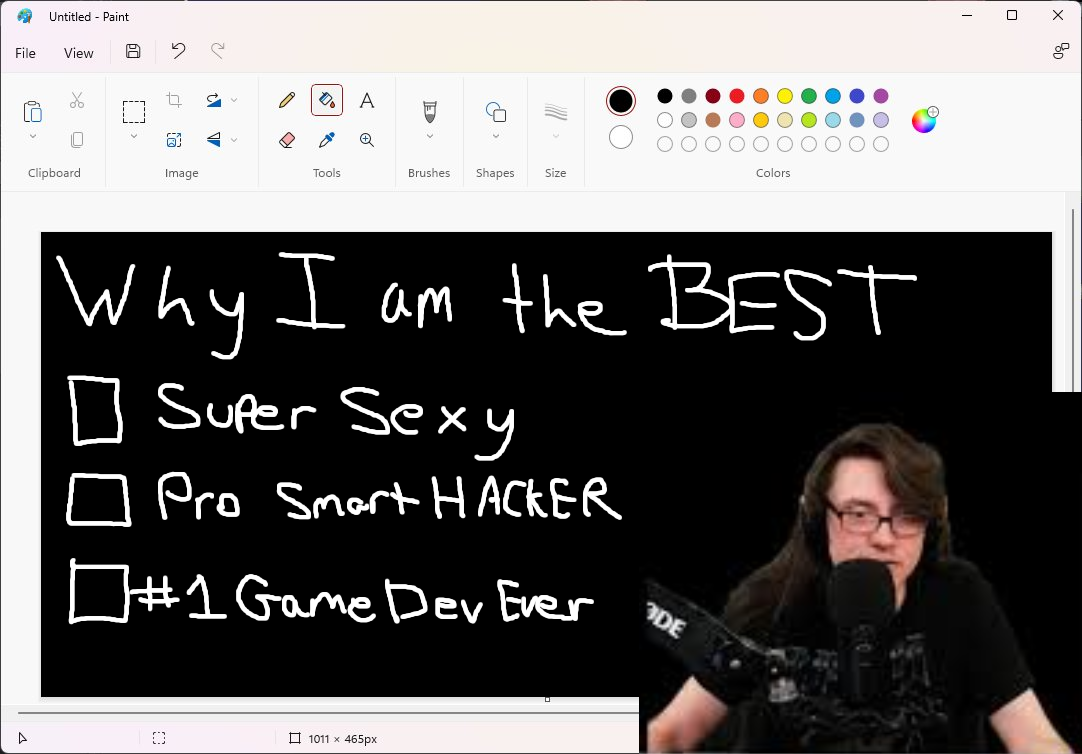
Task: Select Color 2 white background swatch
Action: tap(620, 137)
